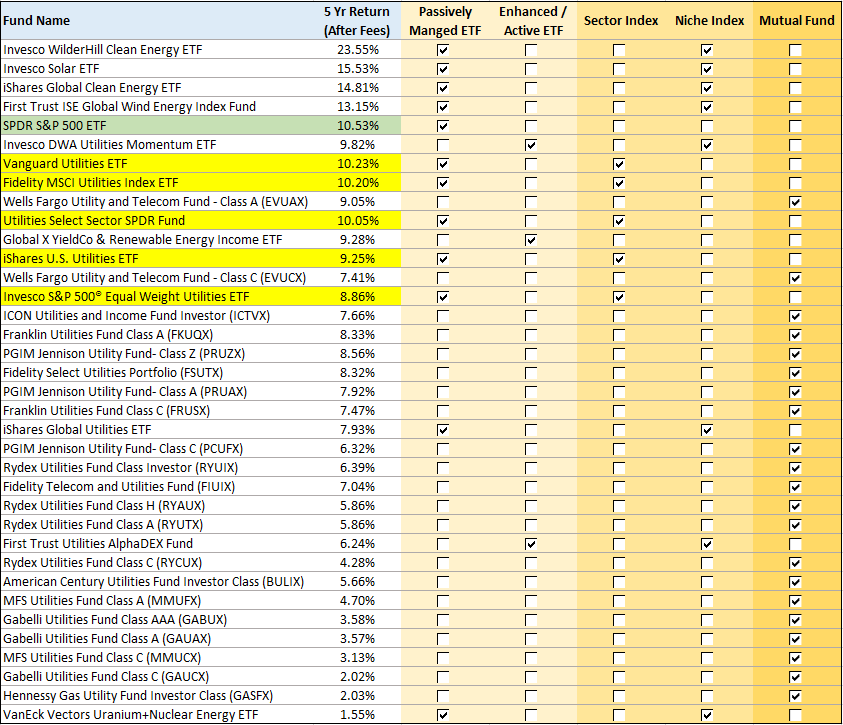Click the 15.53% return cell
The image size is (843, 725).
358,69
